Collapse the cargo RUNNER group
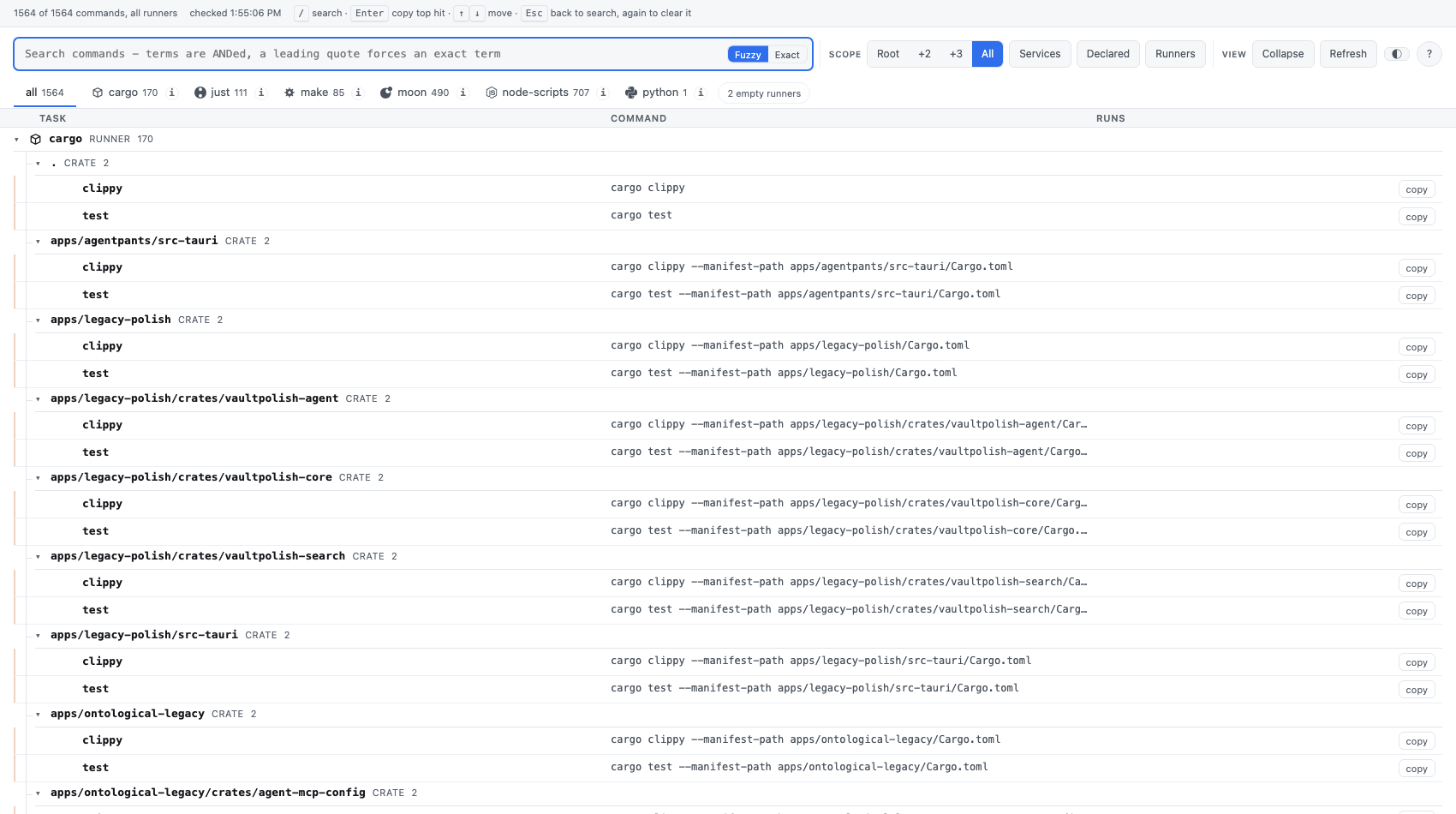Viewport: 1456px width, 814px height. pyautogui.click(x=16, y=140)
